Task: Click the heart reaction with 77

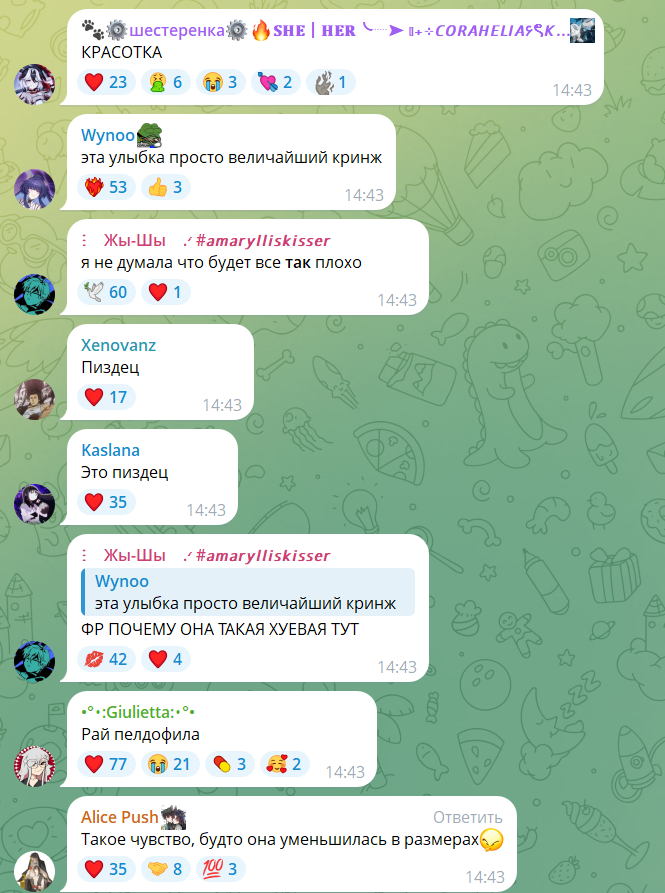Action: pyautogui.click(x=106, y=764)
